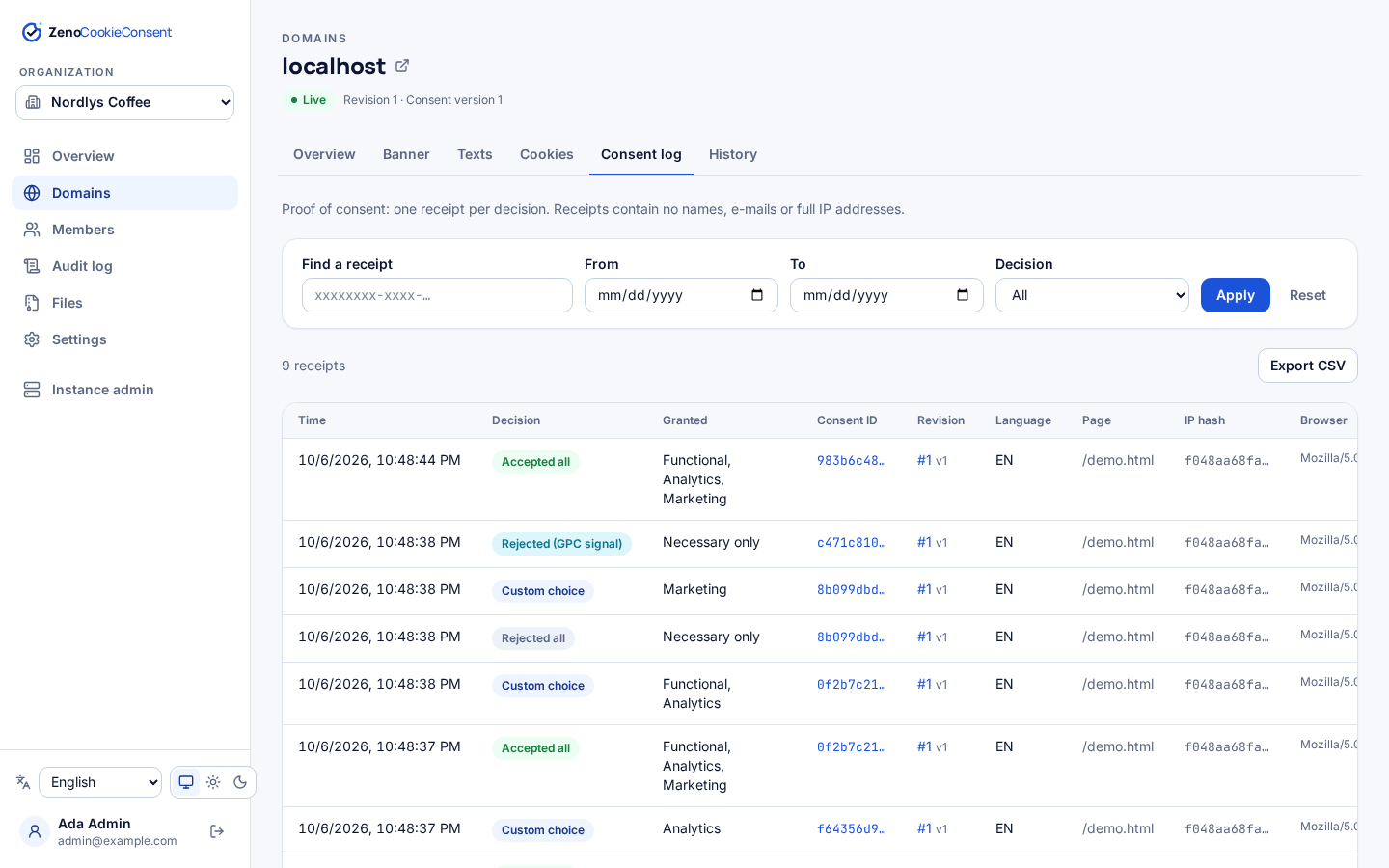
Task: Open consent ID c471c810 link
Action: tap(852, 542)
